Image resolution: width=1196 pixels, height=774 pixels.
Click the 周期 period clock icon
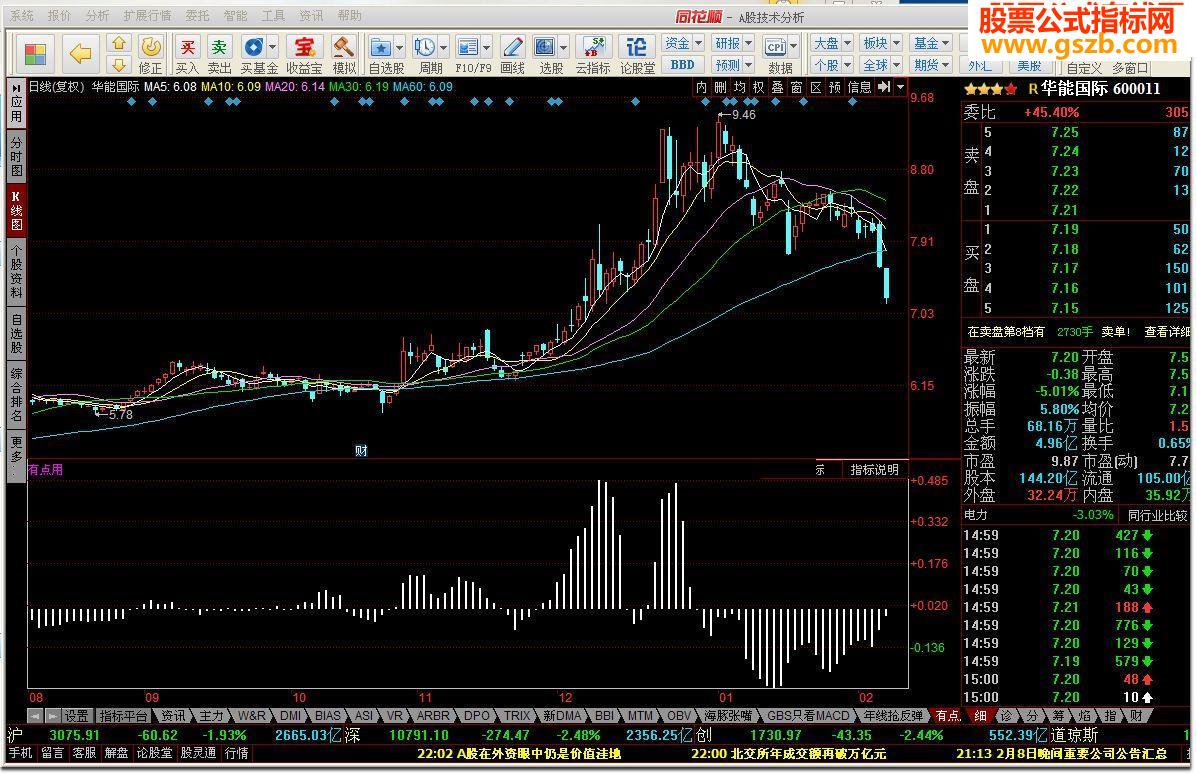(x=425, y=47)
